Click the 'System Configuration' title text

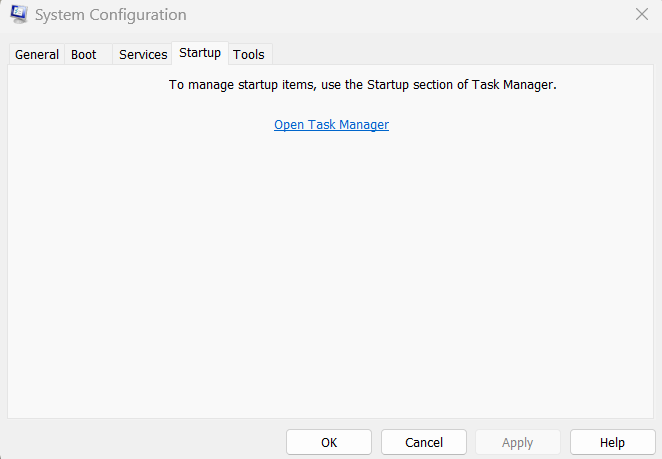pyautogui.click(x=110, y=15)
